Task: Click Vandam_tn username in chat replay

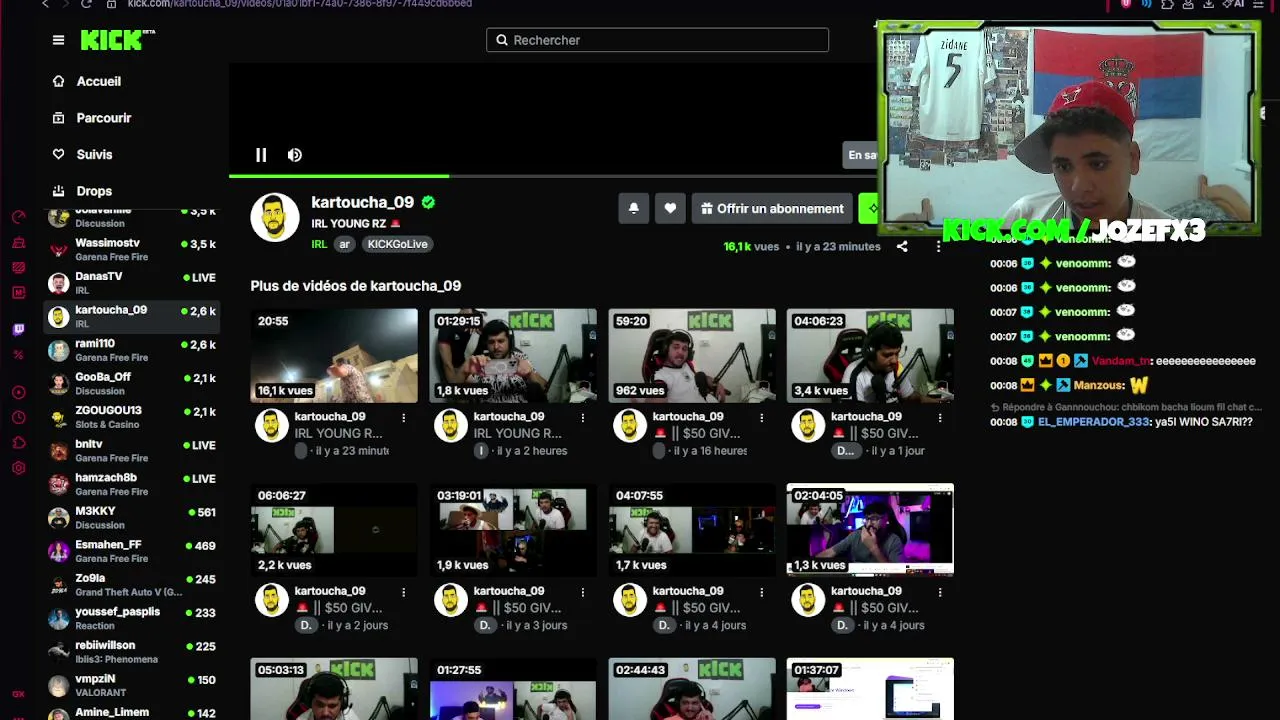Action: pyautogui.click(x=1121, y=361)
